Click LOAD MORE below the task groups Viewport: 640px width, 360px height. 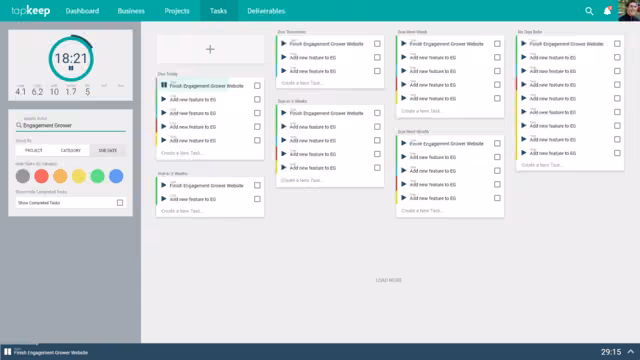pos(389,280)
